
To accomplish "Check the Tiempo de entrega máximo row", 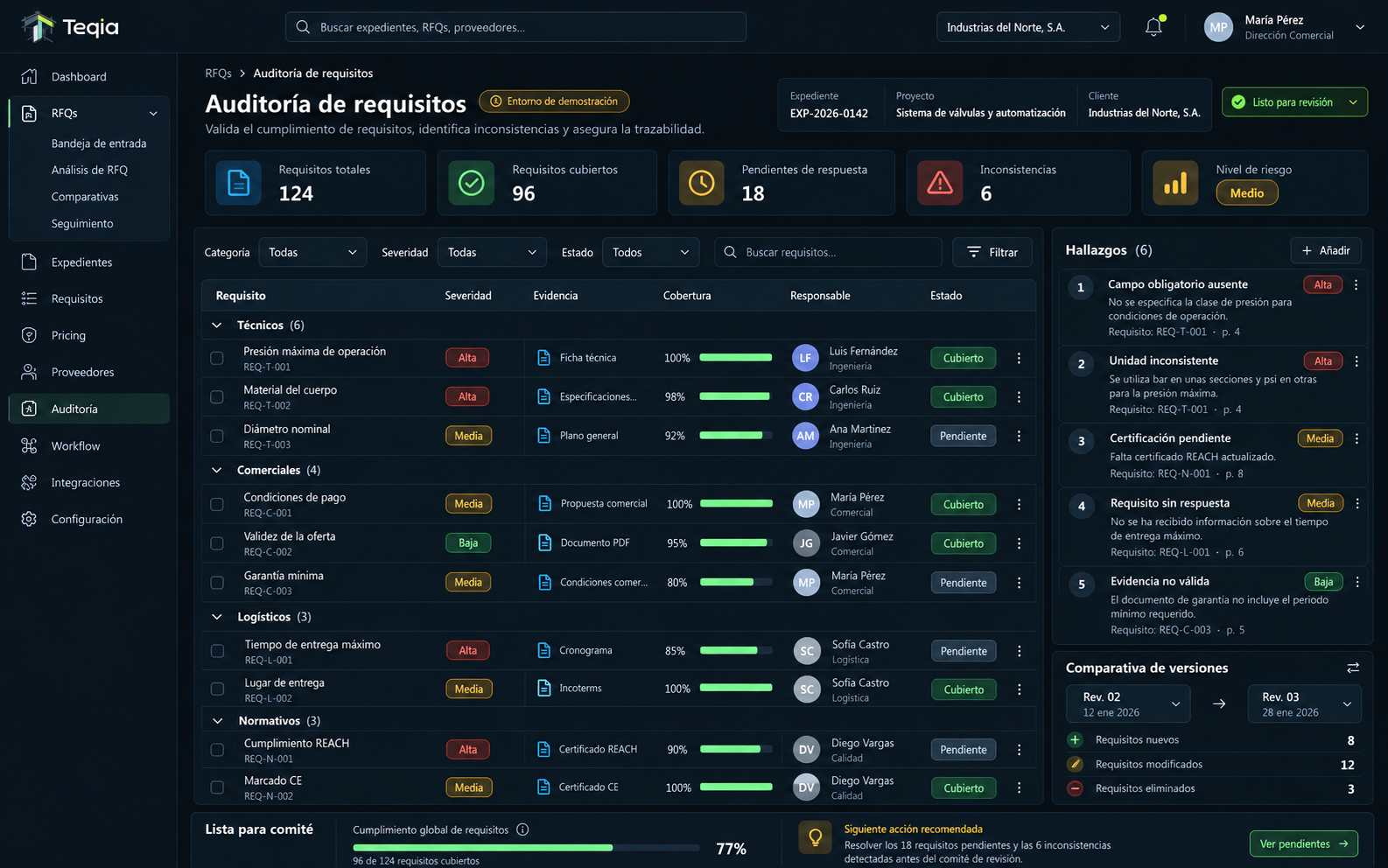I will point(217,651).
